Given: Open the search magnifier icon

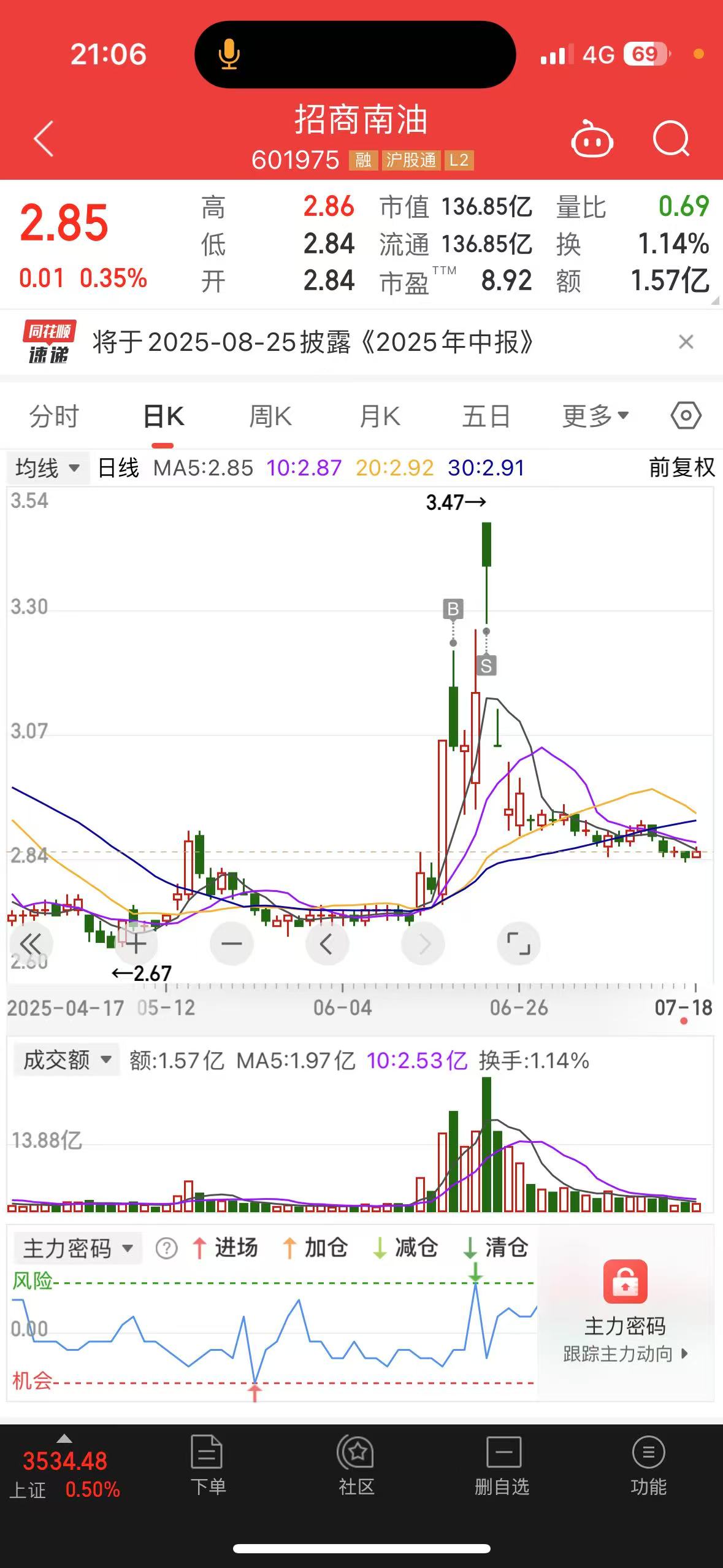Looking at the screenshot, I should click(671, 139).
